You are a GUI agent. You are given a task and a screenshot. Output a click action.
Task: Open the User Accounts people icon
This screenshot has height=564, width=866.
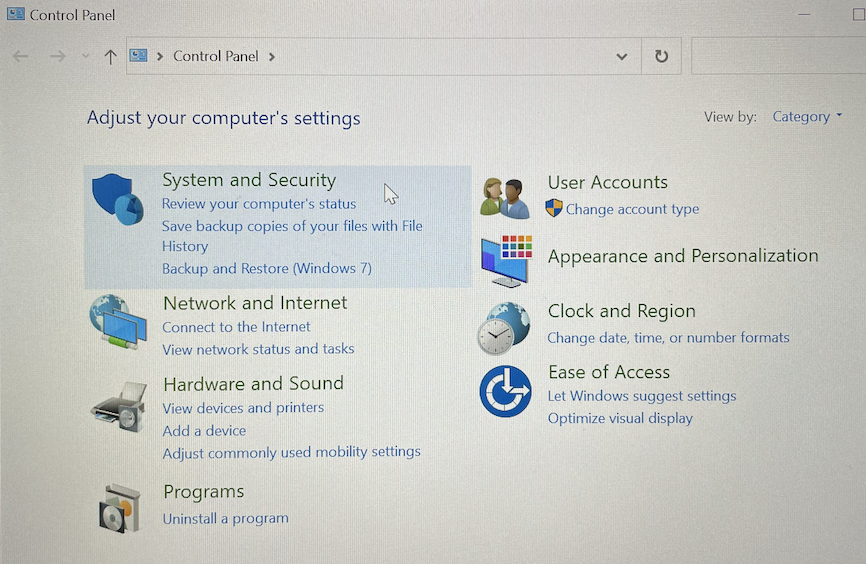[505, 198]
